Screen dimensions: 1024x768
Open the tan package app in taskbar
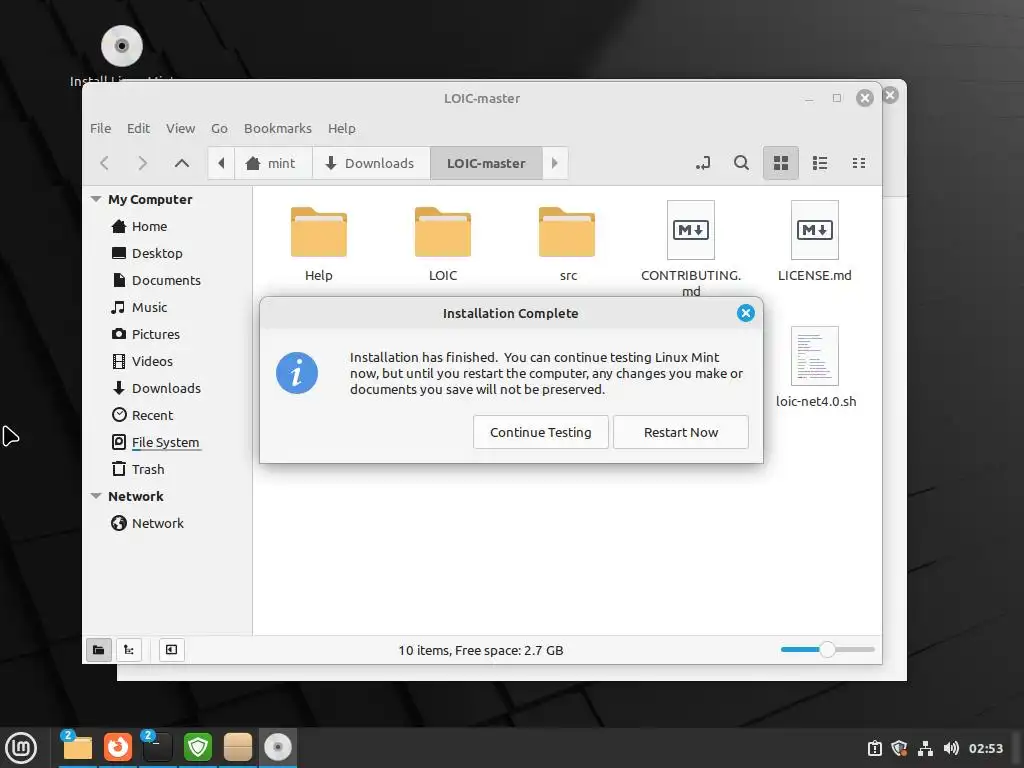pyautogui.click(x=238, y=747)
